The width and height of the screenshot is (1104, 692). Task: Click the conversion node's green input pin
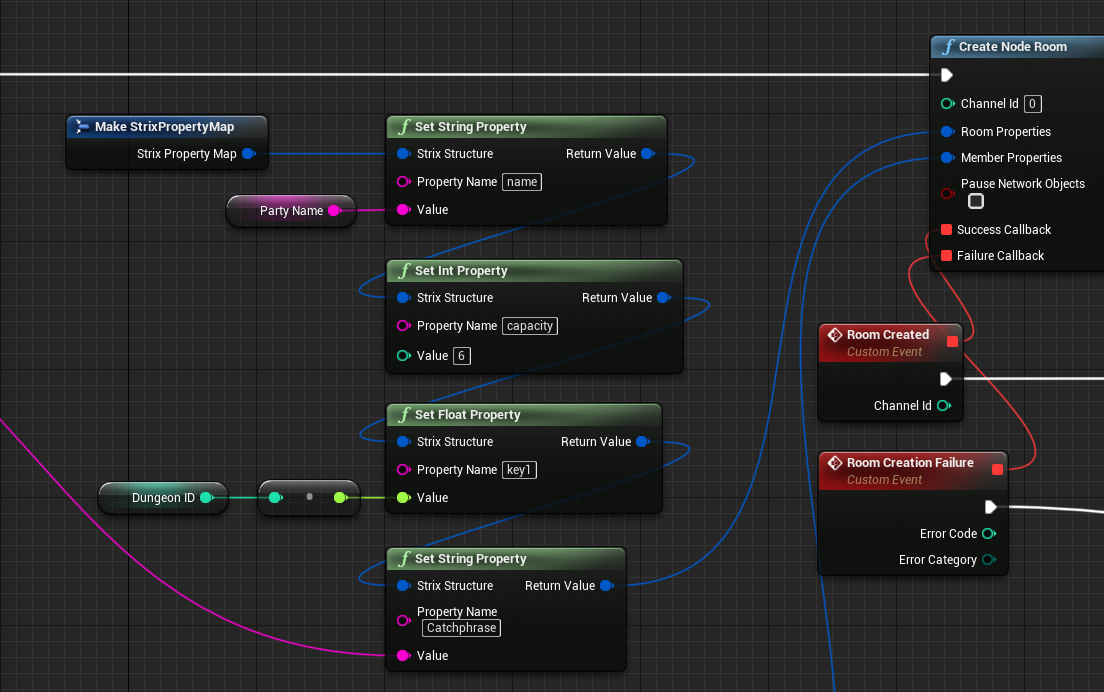[275, 498]
